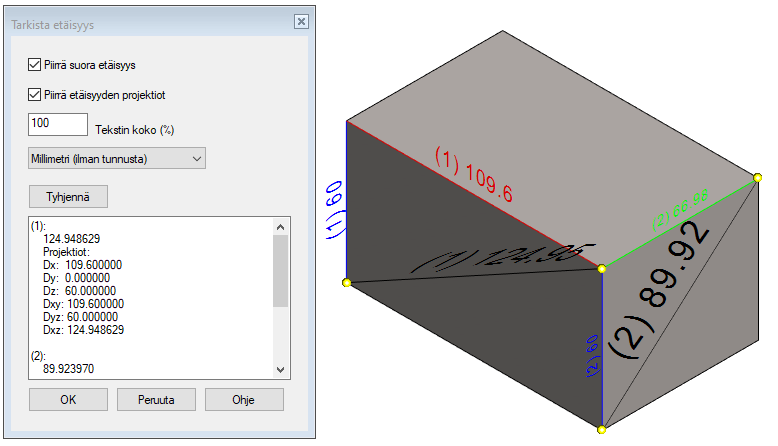Open help with the Ohje button

pos(244,399)
